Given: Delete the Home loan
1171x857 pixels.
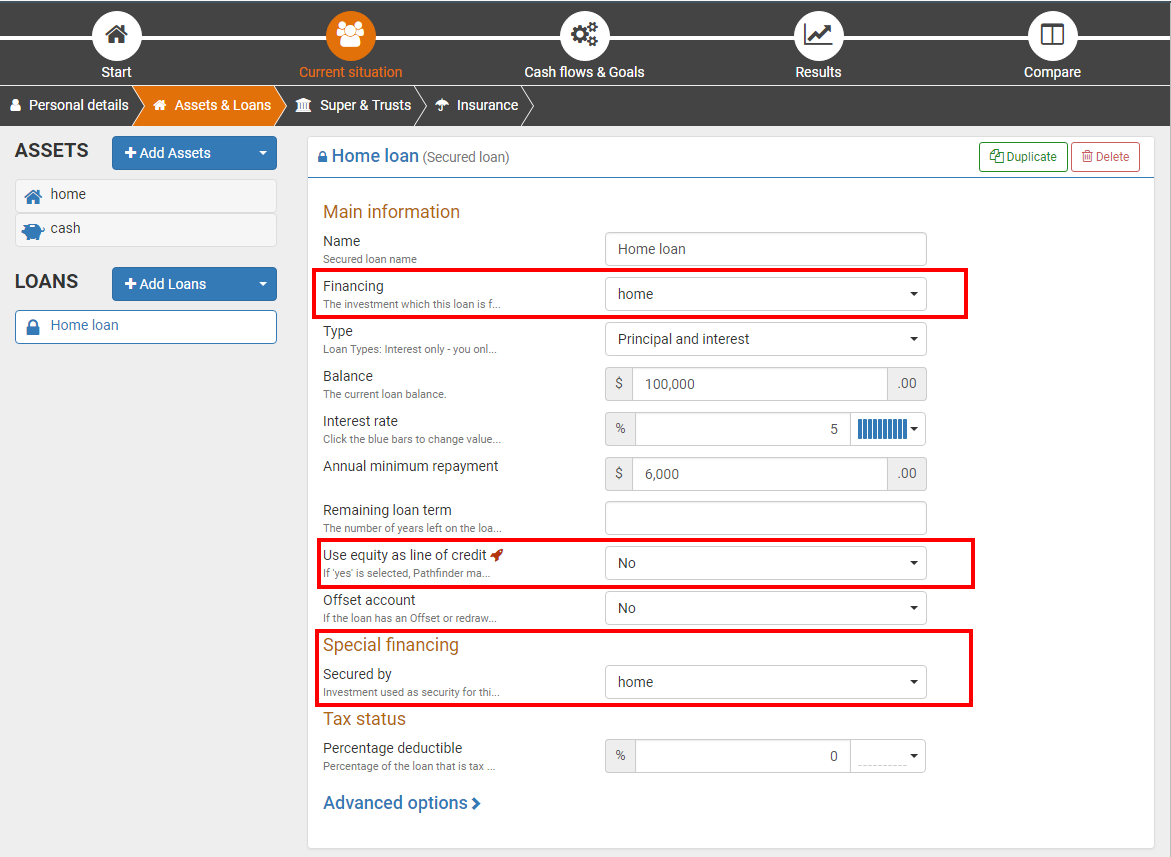Looking at the screenshot, I should (x=1105, y=157).
